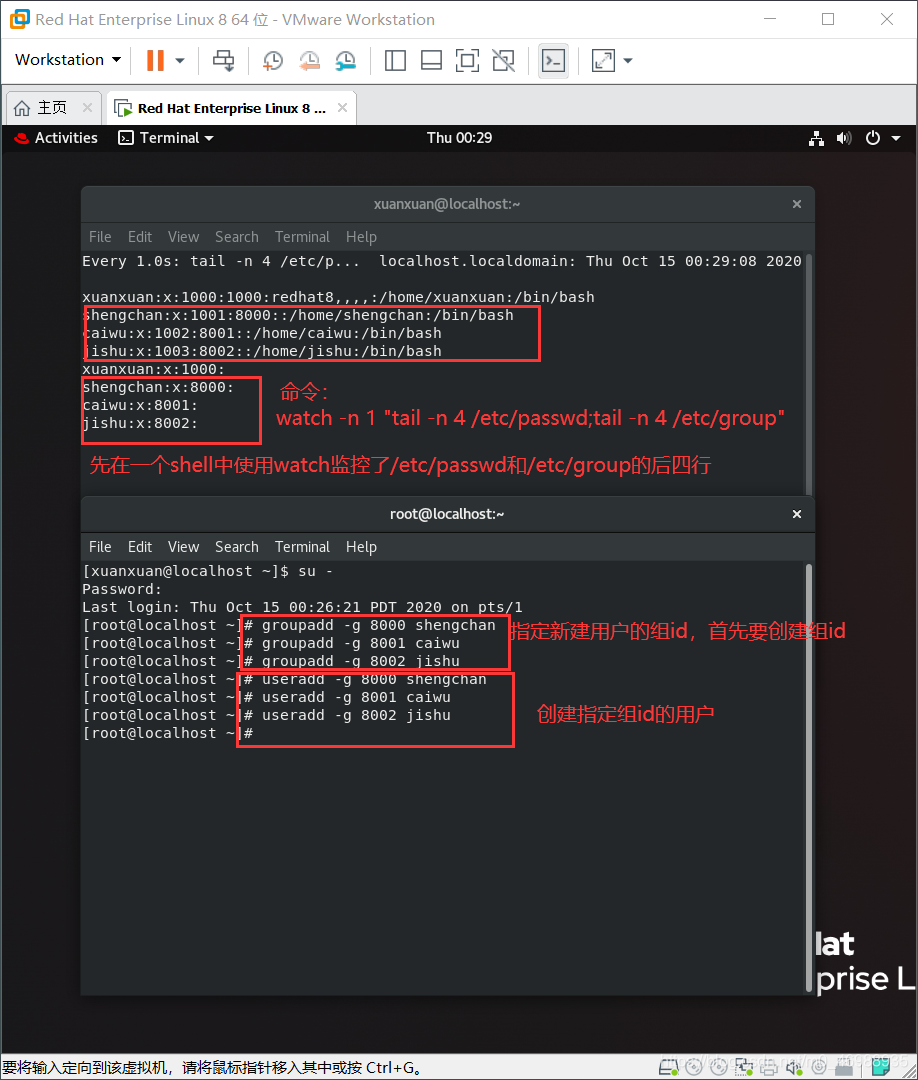This screenshot has height=1080, width=918.
Task: Click the line 'groupadd -g 8000 shengchan'
Action: point(289,625)
